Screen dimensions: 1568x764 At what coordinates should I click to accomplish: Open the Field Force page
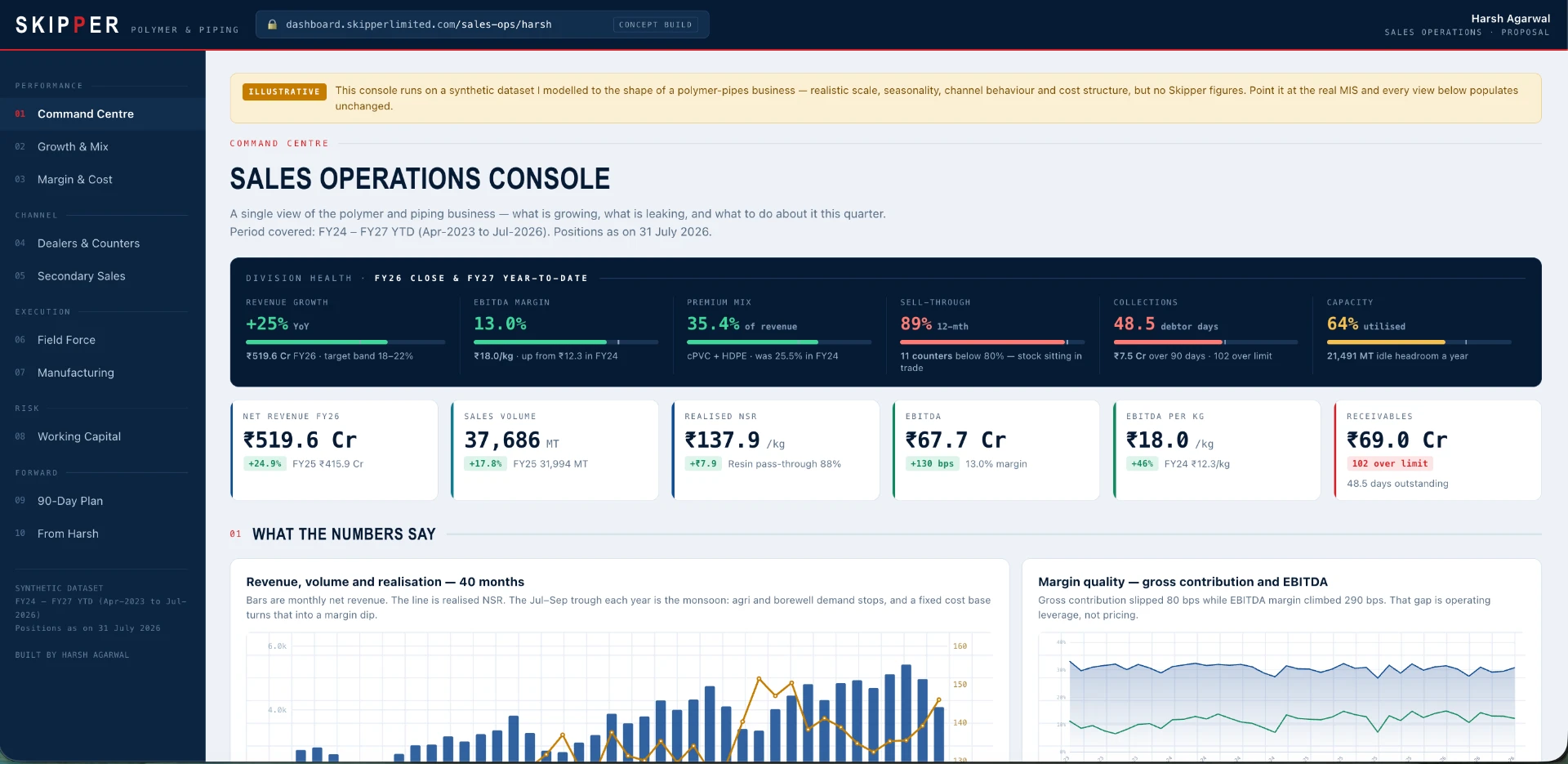pyautogui.click(x=103, y=340)
